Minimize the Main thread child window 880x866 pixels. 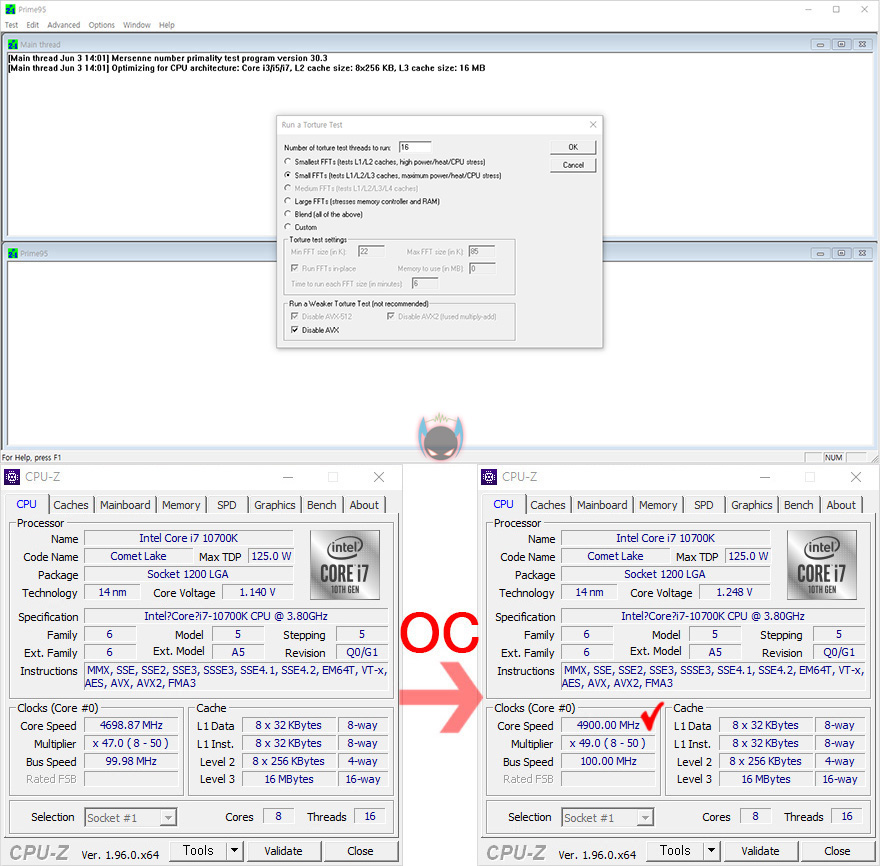820,44
